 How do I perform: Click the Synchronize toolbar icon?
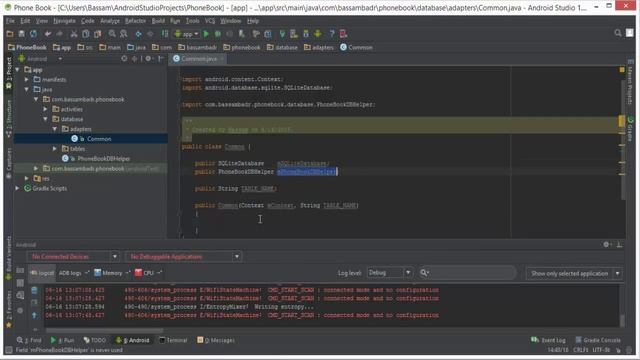(x=33, y=34)
